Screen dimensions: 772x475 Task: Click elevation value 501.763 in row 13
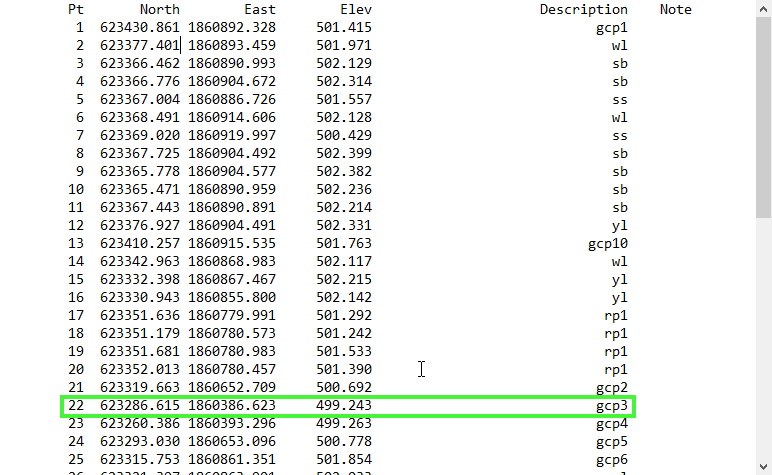343,243
